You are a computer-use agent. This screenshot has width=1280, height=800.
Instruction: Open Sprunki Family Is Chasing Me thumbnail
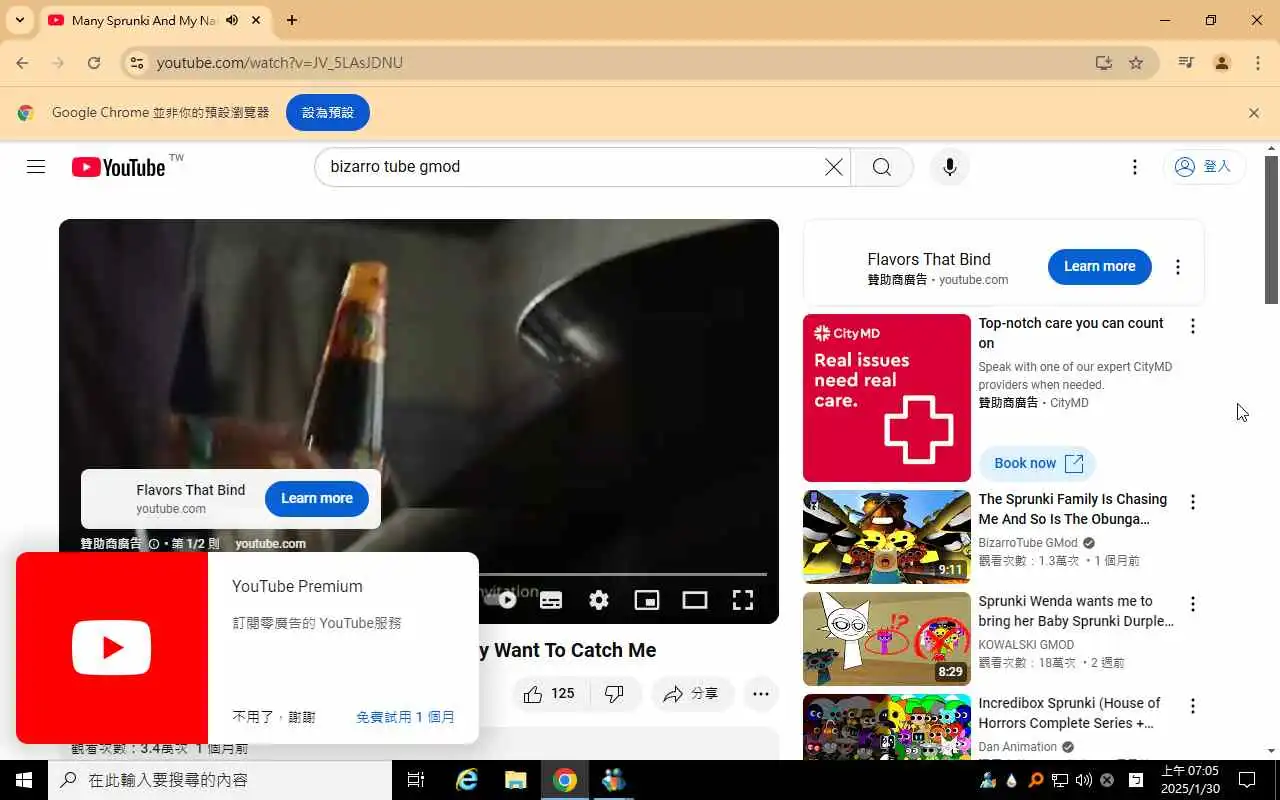(x=887, y=537)
